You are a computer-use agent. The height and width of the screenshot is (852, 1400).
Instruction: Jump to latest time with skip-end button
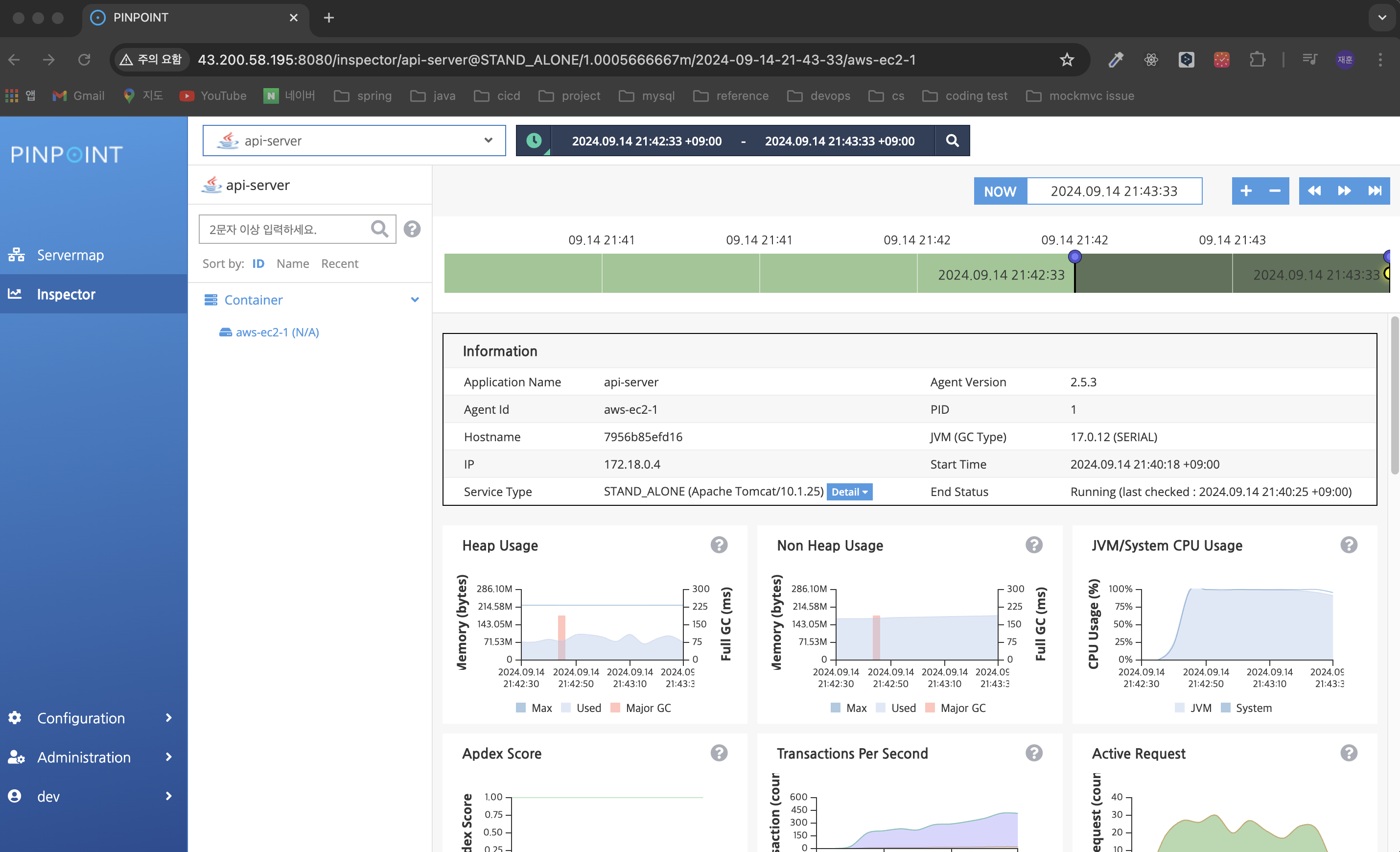1375,191
